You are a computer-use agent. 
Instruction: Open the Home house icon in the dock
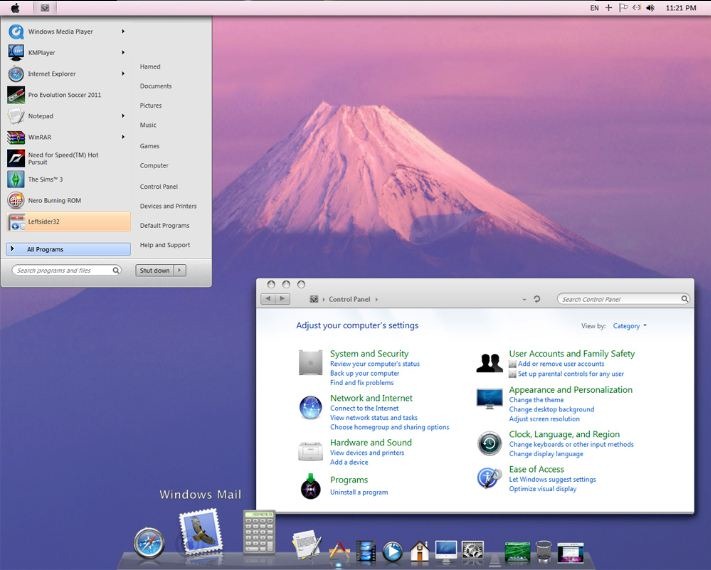[x=419, y=551]
